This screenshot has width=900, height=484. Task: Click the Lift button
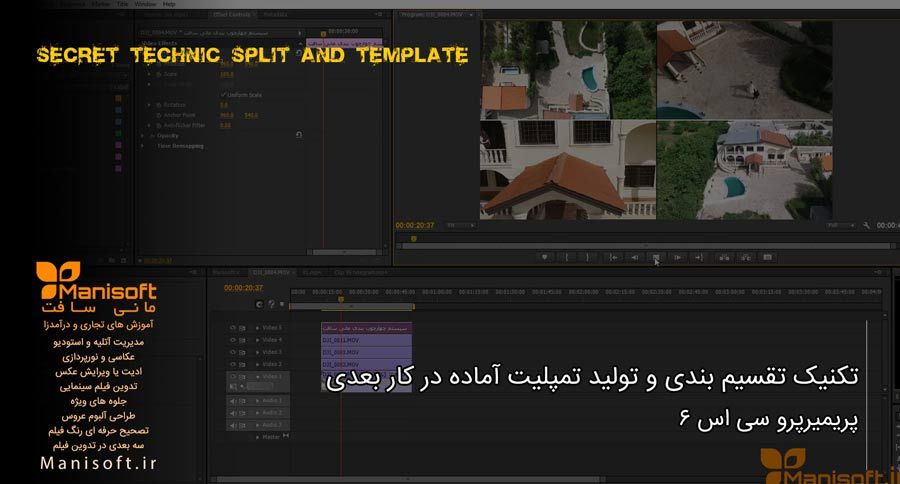pos(724,257)
